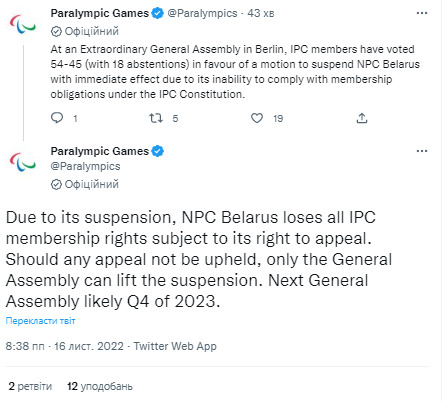The height and width of the screenshot is (401, 445).
Task: Click the Перекласти твіт translate link
Action: point(40,321)
